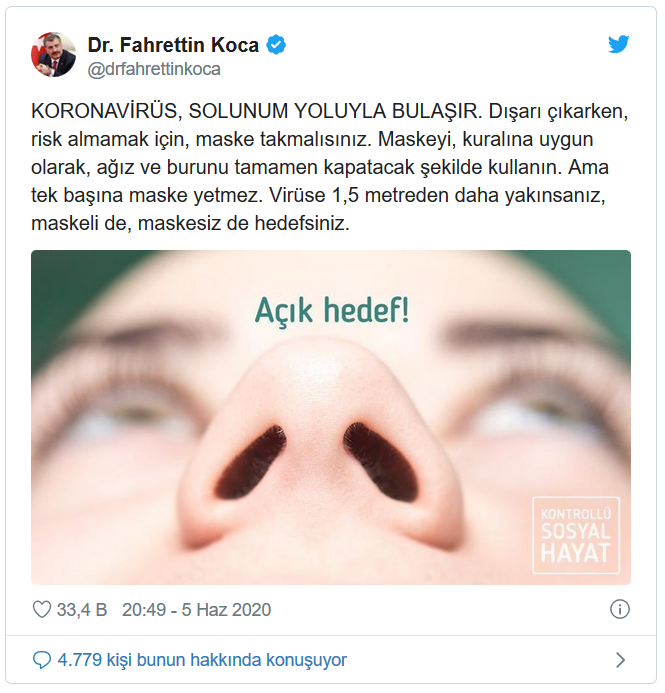
Task: Click 'tek başına maske yetmez' sentence
Action: (x=146, y=195)
